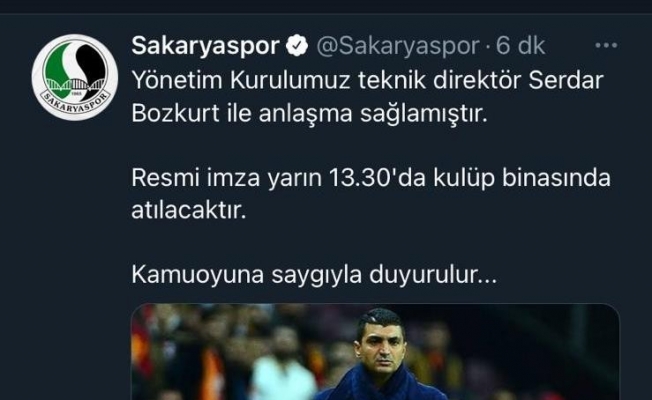The height and width of the screenshot is (400, 652).
Task: Click the blue verified badge icon
Action: point(297,45)
